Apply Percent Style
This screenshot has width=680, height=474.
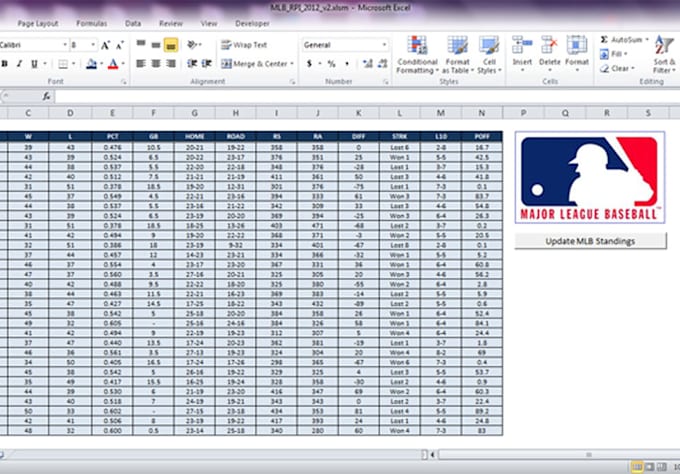331,64
